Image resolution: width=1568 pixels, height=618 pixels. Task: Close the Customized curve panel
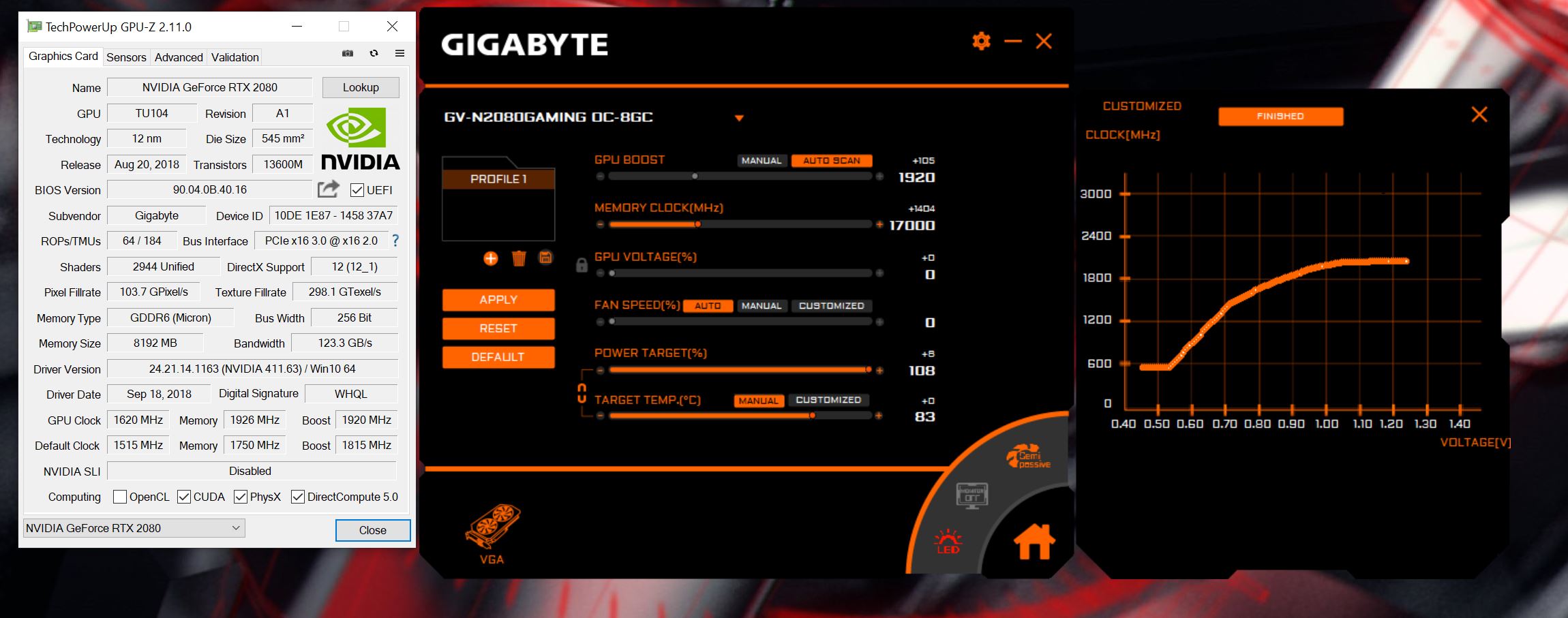click(x=1479, y=114)
